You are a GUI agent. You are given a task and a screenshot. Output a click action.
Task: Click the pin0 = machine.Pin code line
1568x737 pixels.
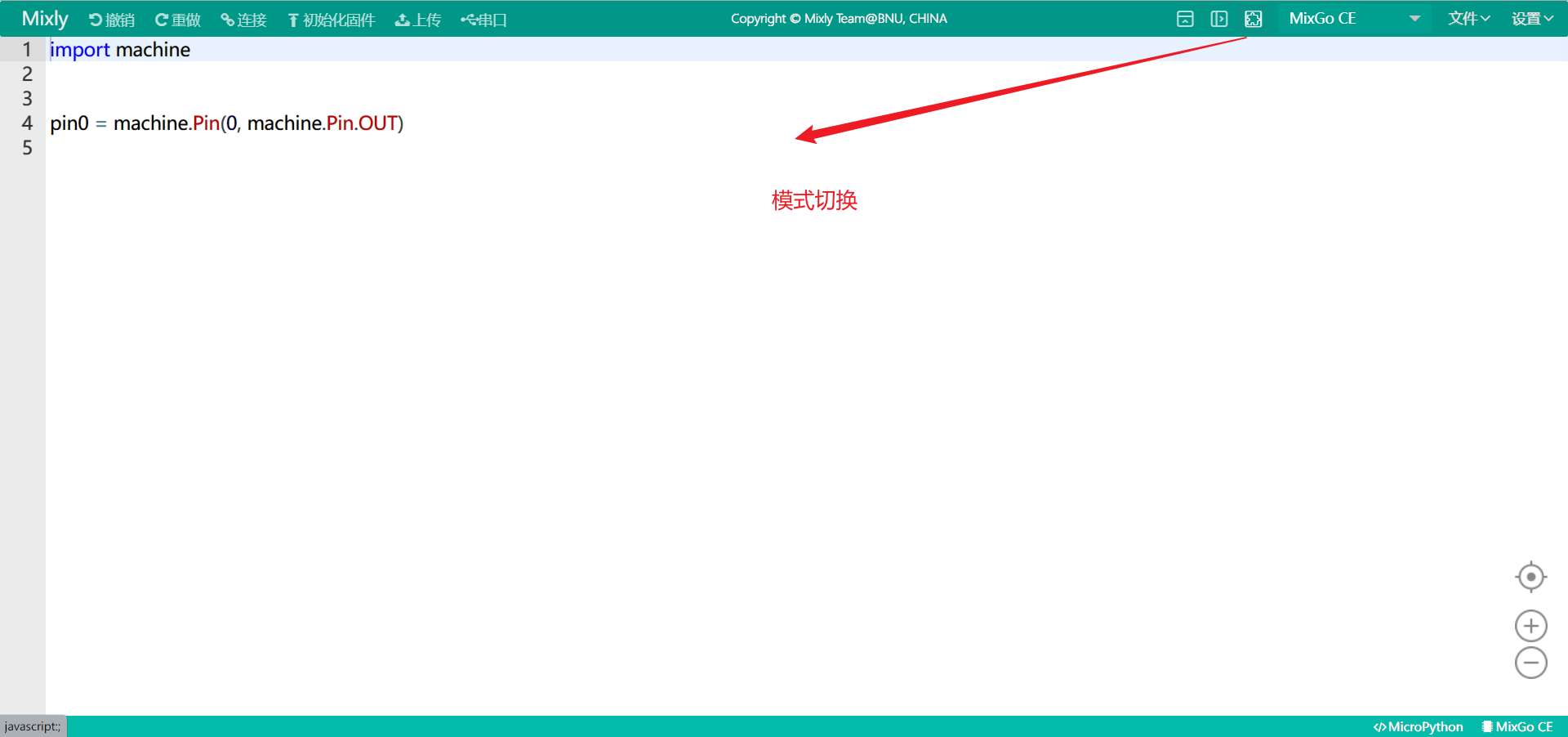coord(227,123)
